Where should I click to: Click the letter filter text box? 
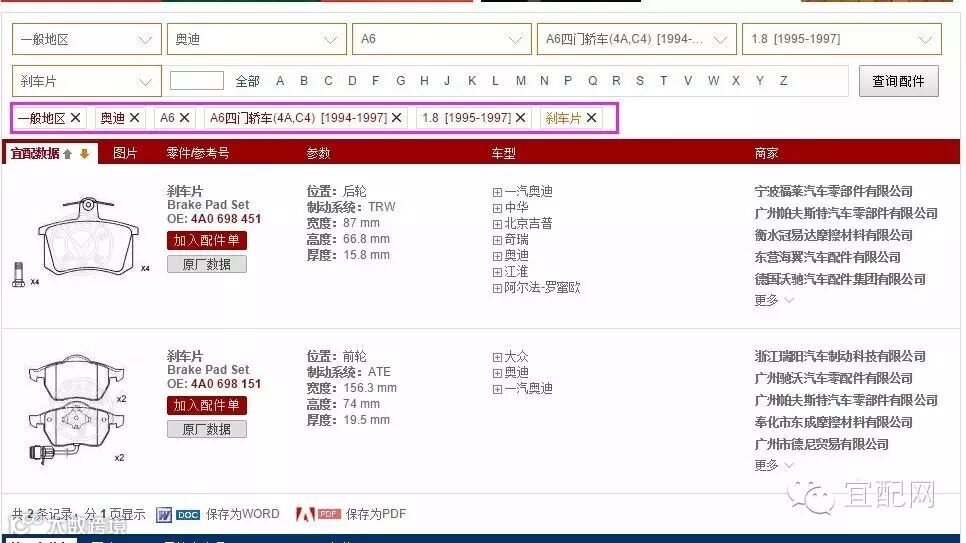pyautogui.click(x=197, y=81)
